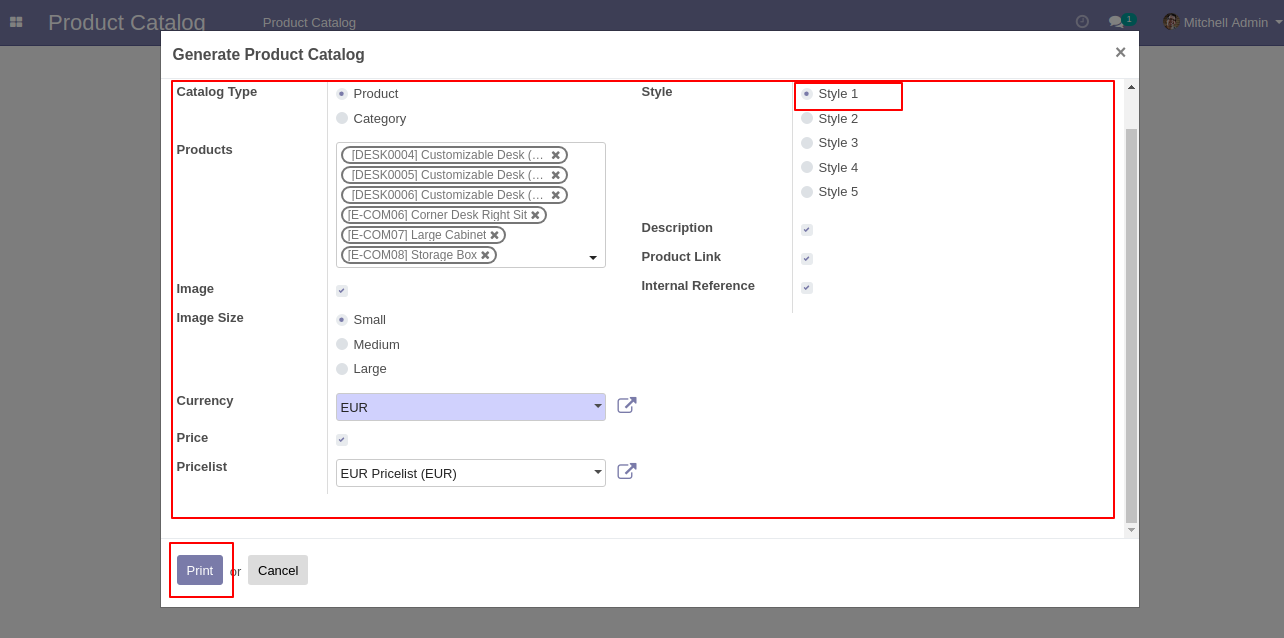
Task: Remove the E-COM06 Corner Desk tag
Action: click(x=535, y=216)
